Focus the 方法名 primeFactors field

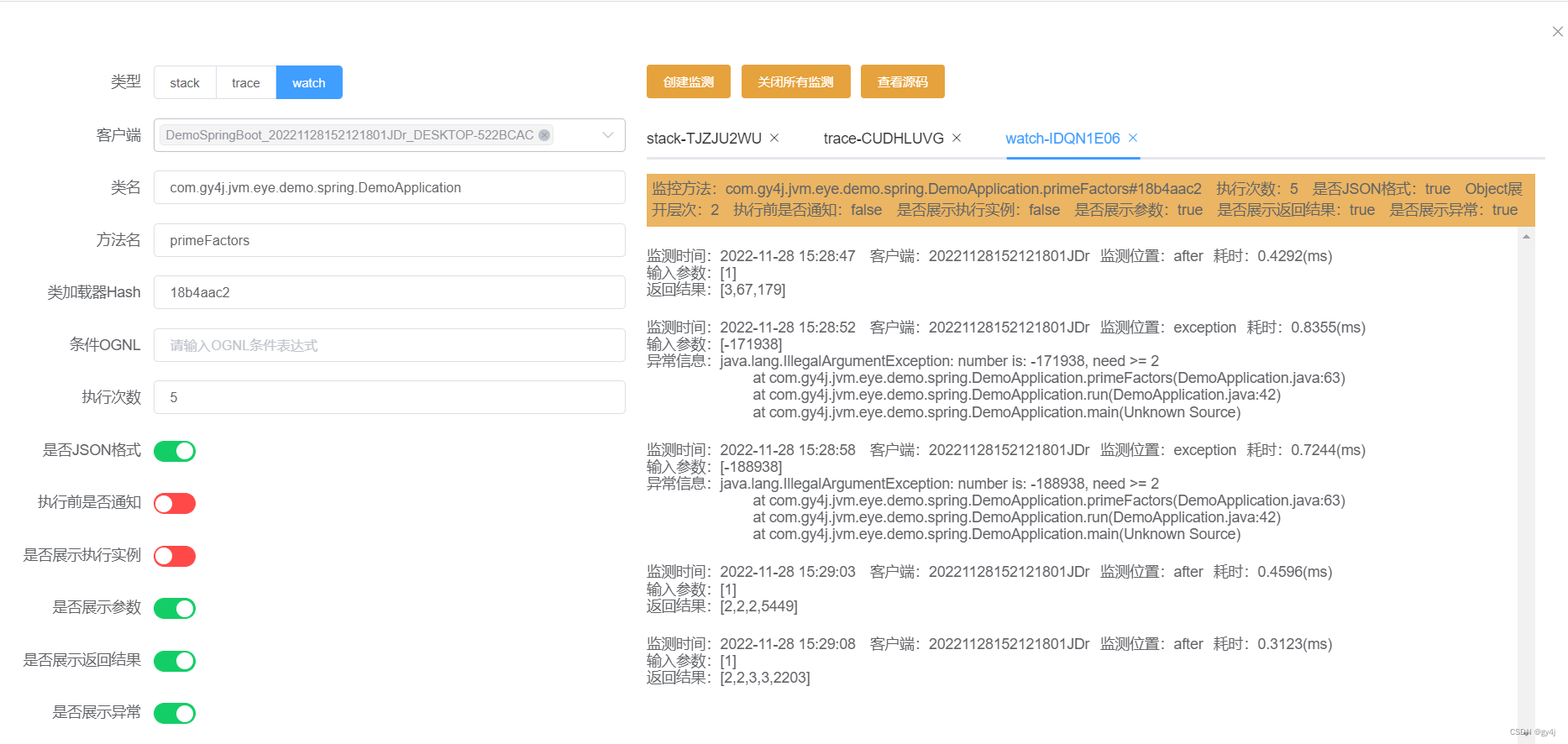pos(390,240)
